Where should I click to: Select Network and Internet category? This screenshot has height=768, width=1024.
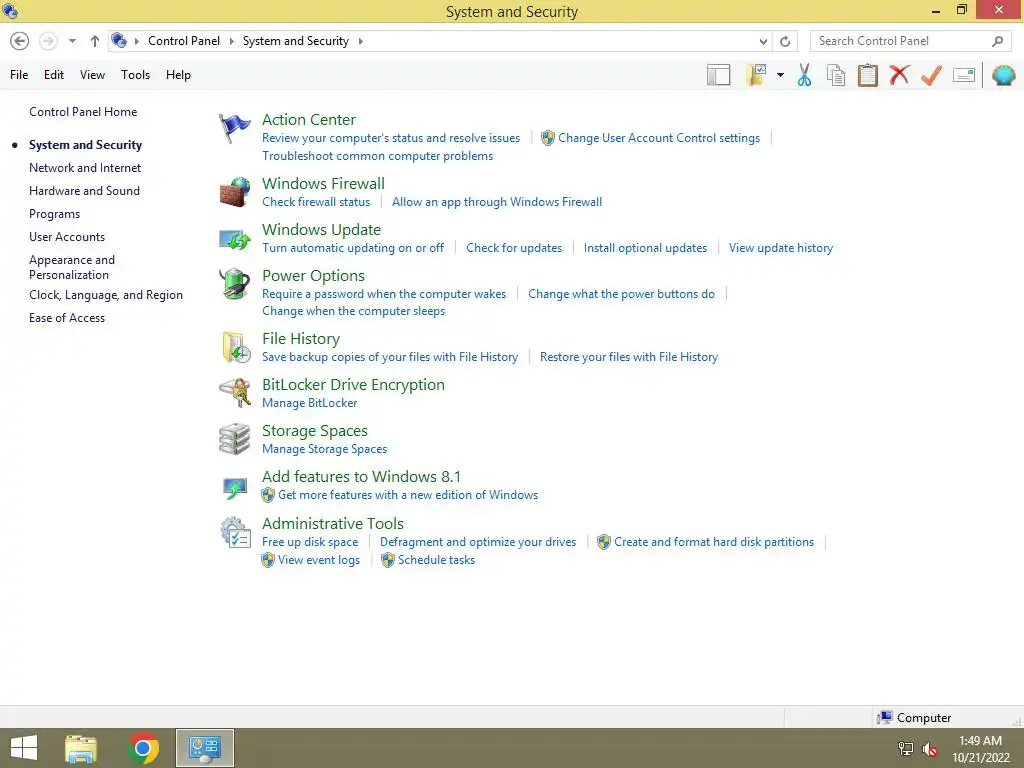click(x=85, y=168)
